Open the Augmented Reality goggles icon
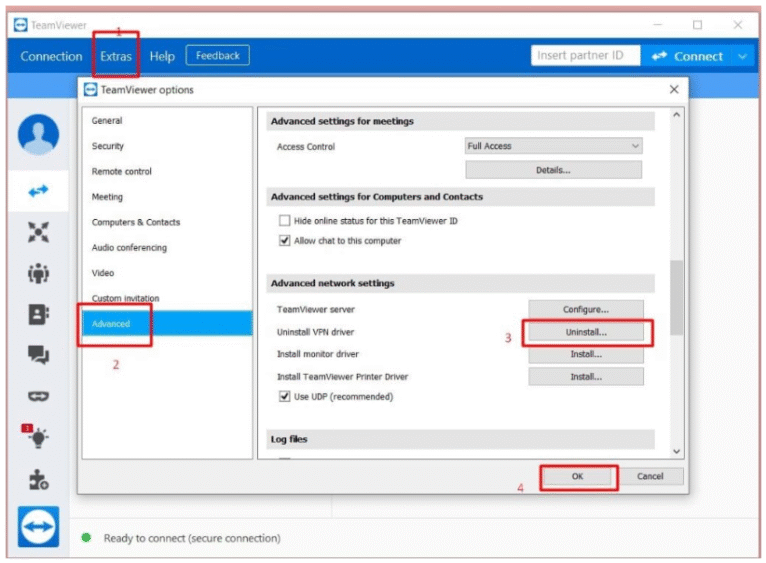The height and width of the screenshot is (563, 766). [x=39, y=396]
